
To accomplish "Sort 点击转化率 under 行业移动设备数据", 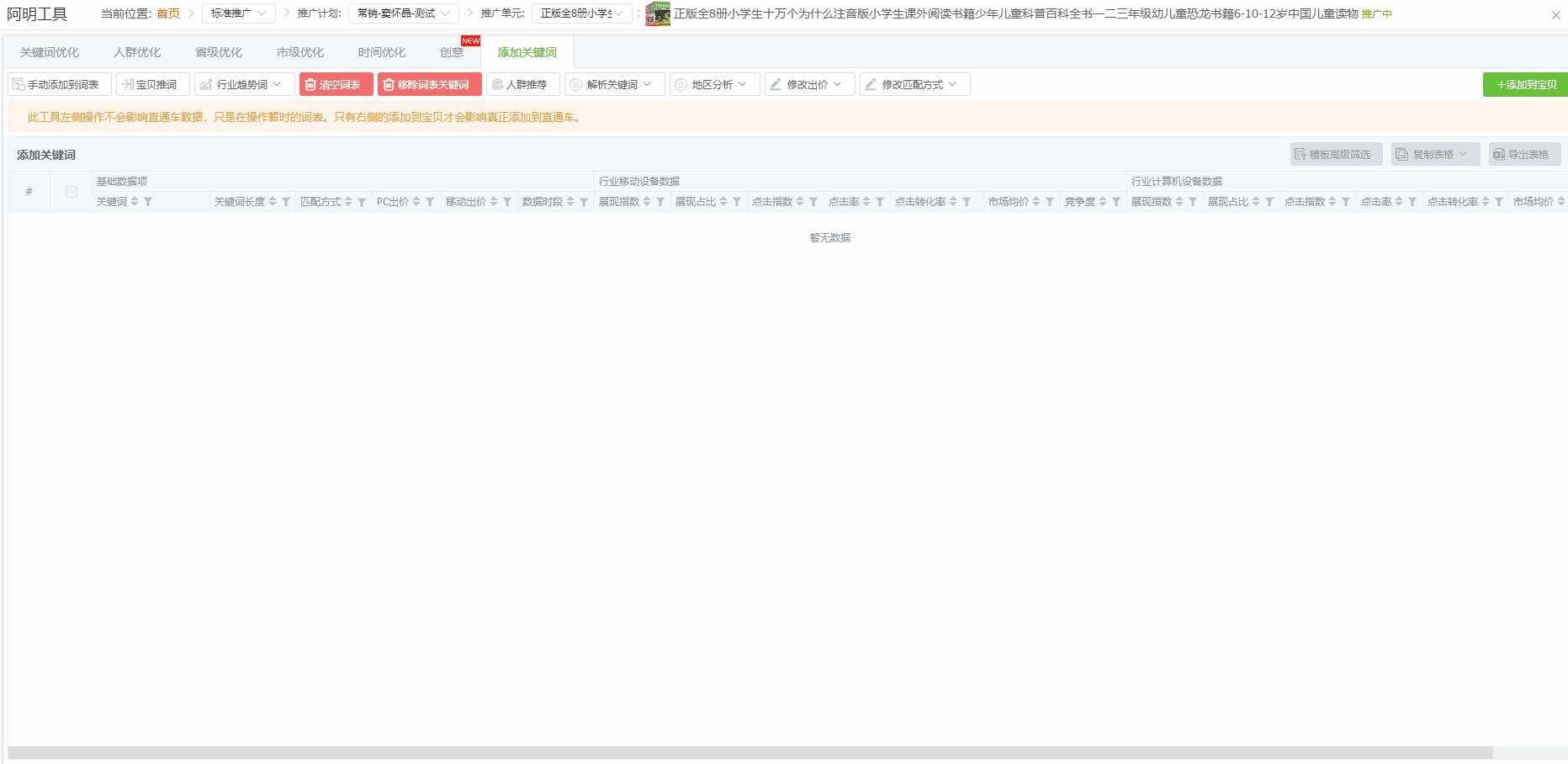I will tap(953, 202).
